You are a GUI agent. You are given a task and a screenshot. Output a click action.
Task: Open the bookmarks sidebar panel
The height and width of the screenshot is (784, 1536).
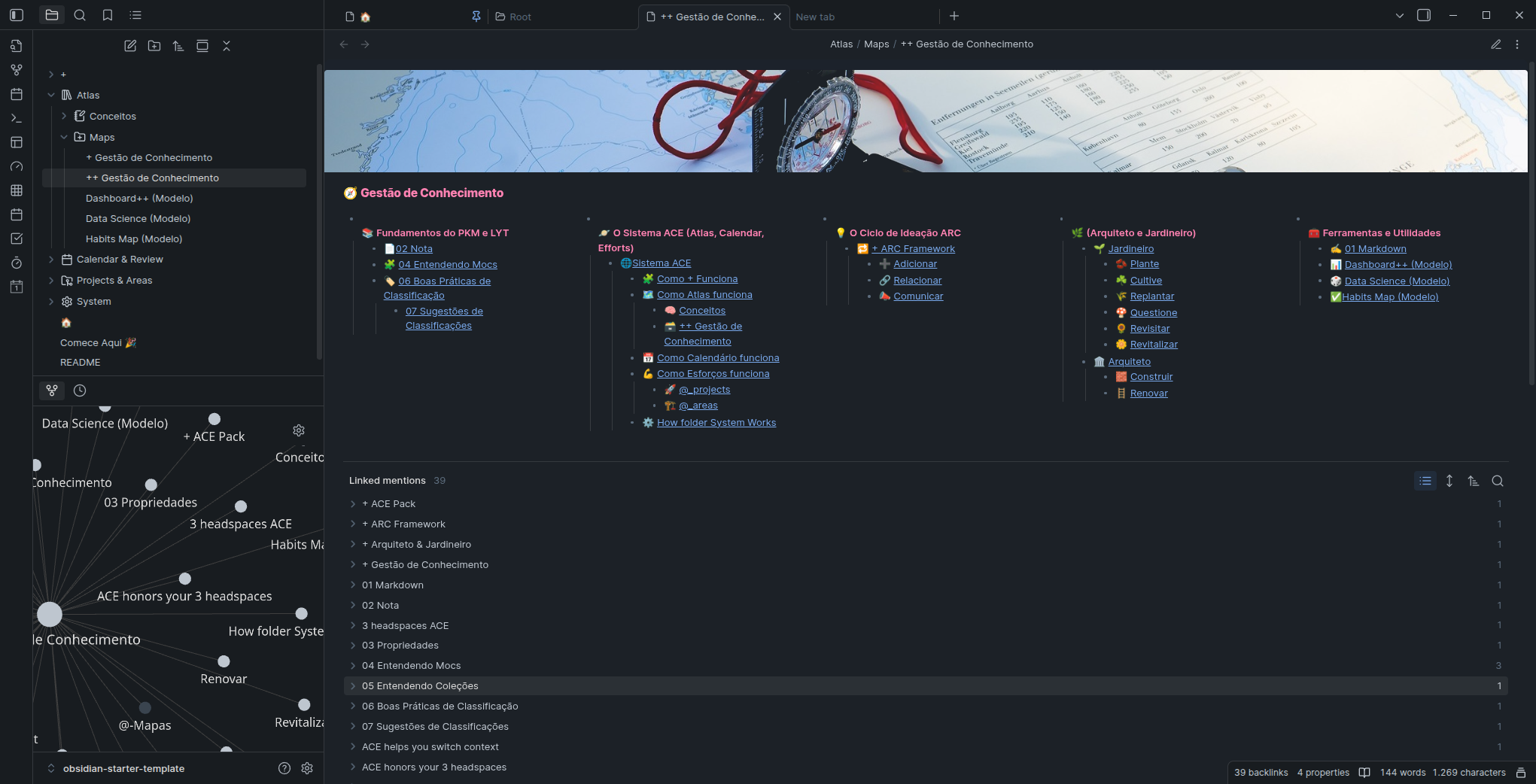[x=108, y=15]
